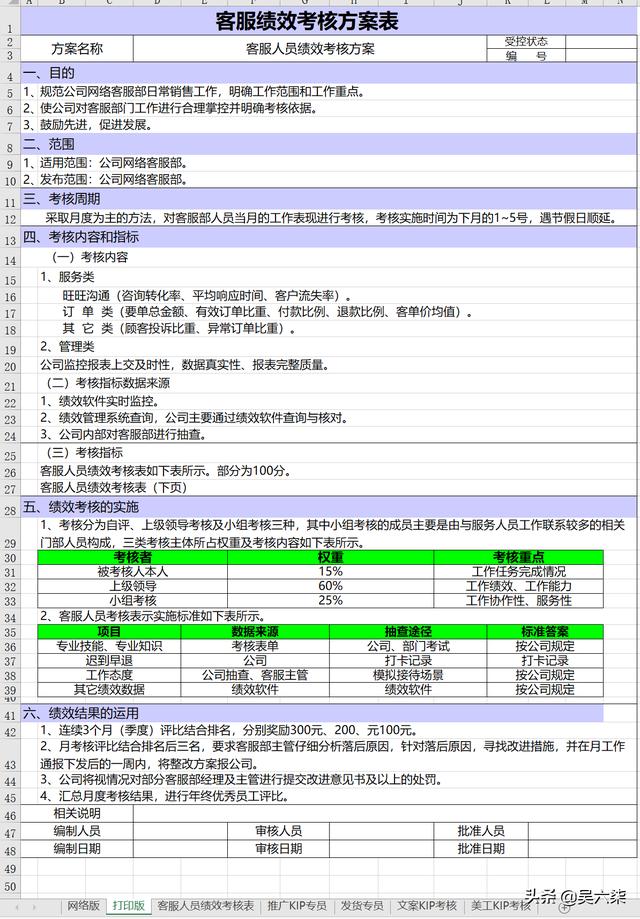This screenshot has height=919, width=640.
Task: Select the 一、目的 section header
Action: point(328,73)
